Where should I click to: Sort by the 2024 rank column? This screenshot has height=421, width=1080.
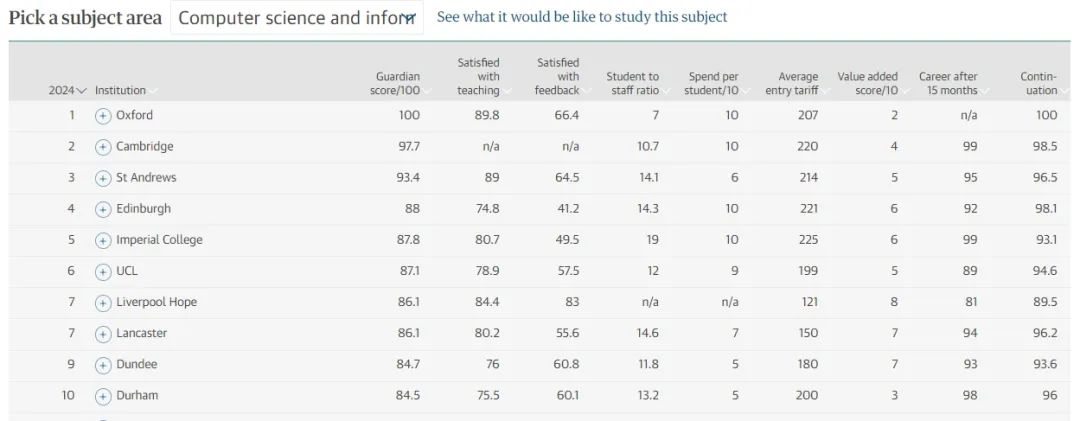(x=68, y=90)
